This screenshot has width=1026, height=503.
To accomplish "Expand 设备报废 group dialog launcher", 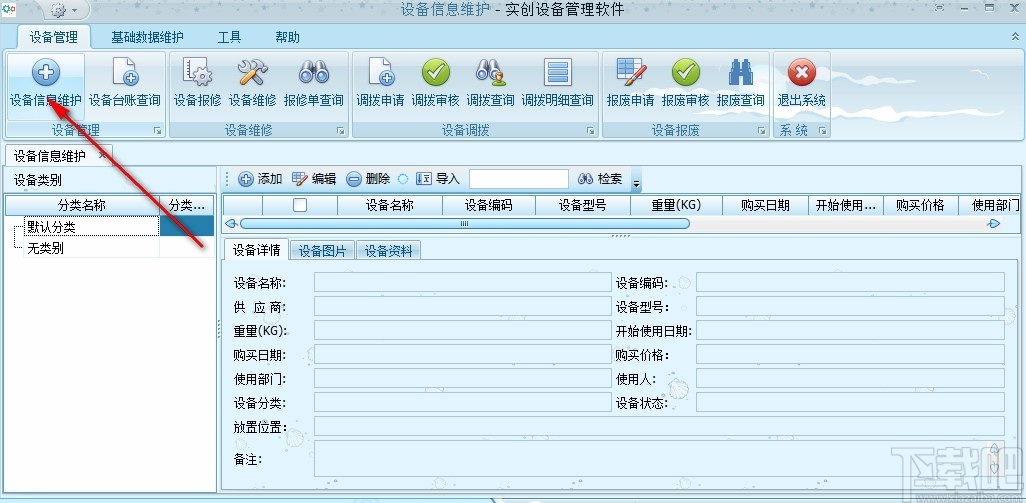I will pos(761,131).
